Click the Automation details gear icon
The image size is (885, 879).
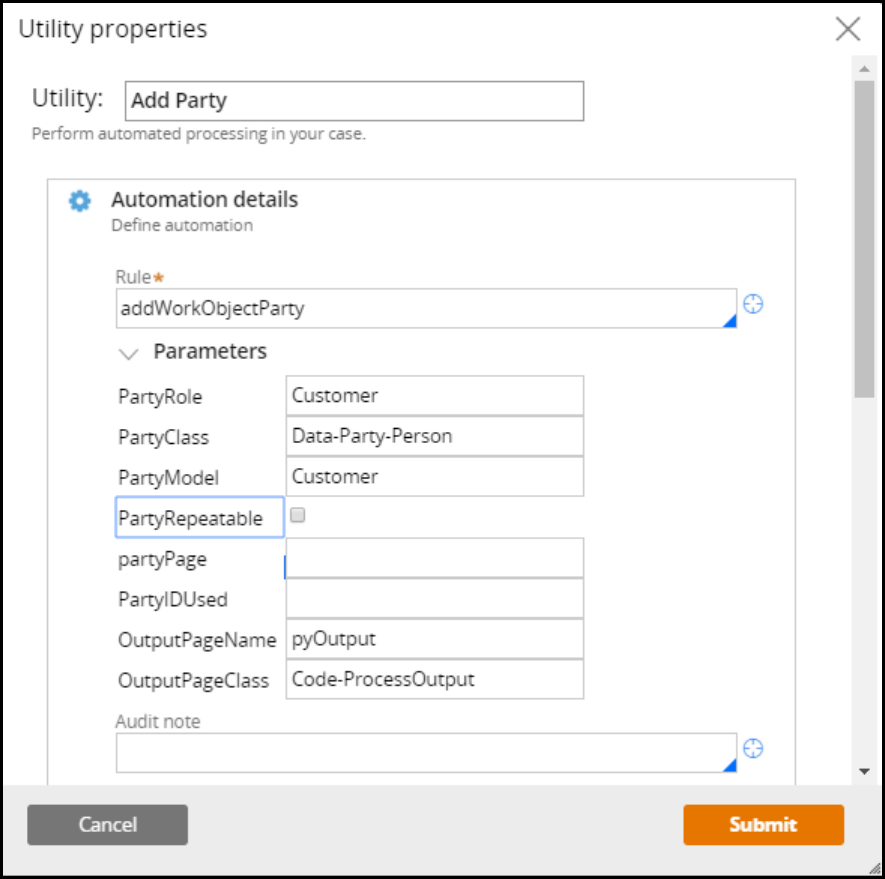pyautogui.click(x=79, y=201)
